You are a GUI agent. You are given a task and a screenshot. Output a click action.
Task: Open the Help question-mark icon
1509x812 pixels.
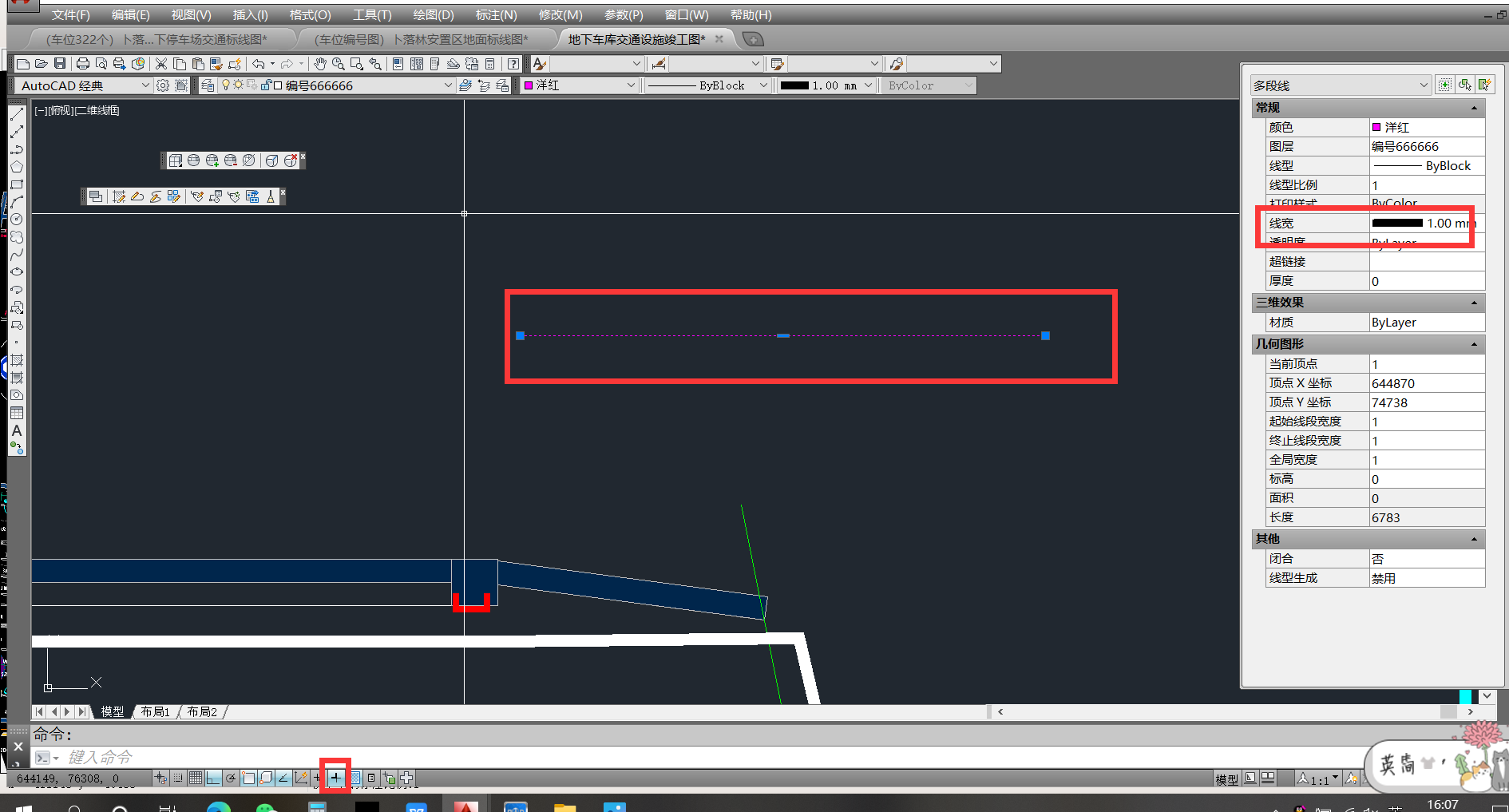(513, 64)
